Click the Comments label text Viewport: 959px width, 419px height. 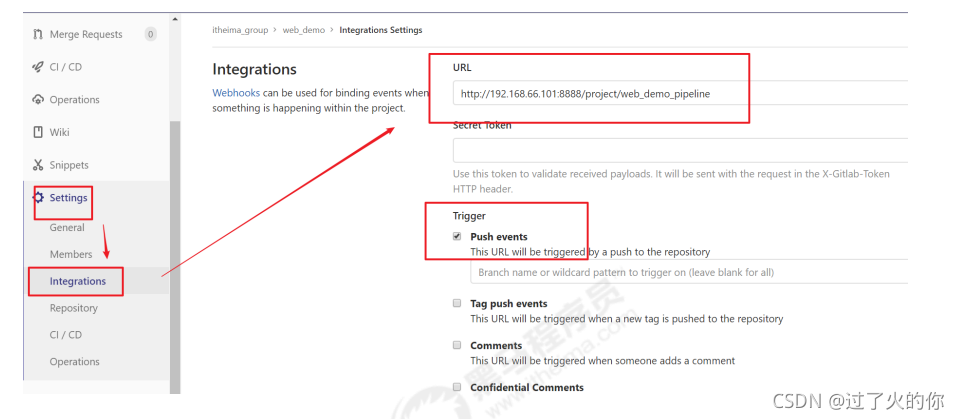click(496, 346)
